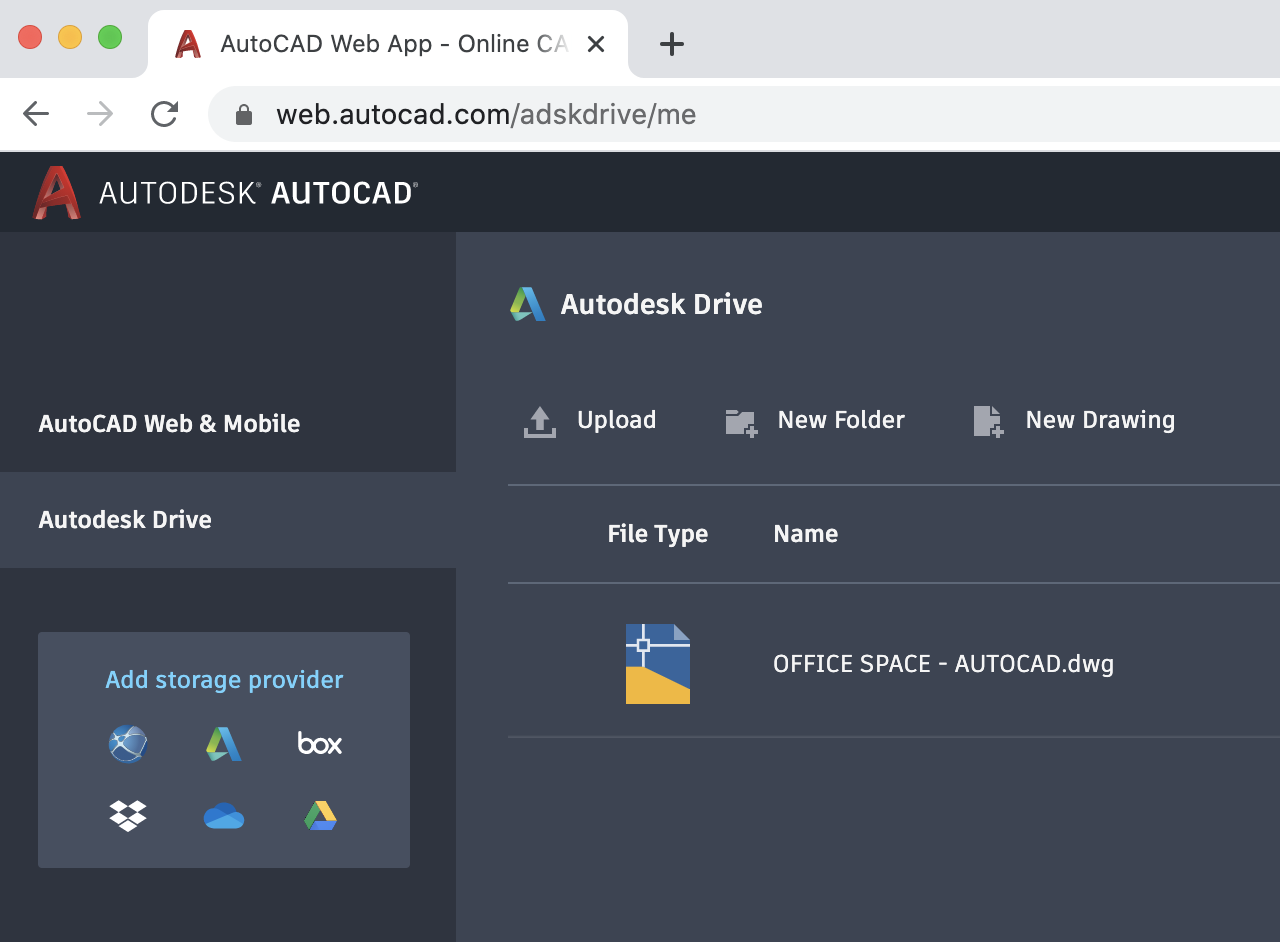The image size is (1280, 942).
Task: Open a new browser tab
Action: 671,43
